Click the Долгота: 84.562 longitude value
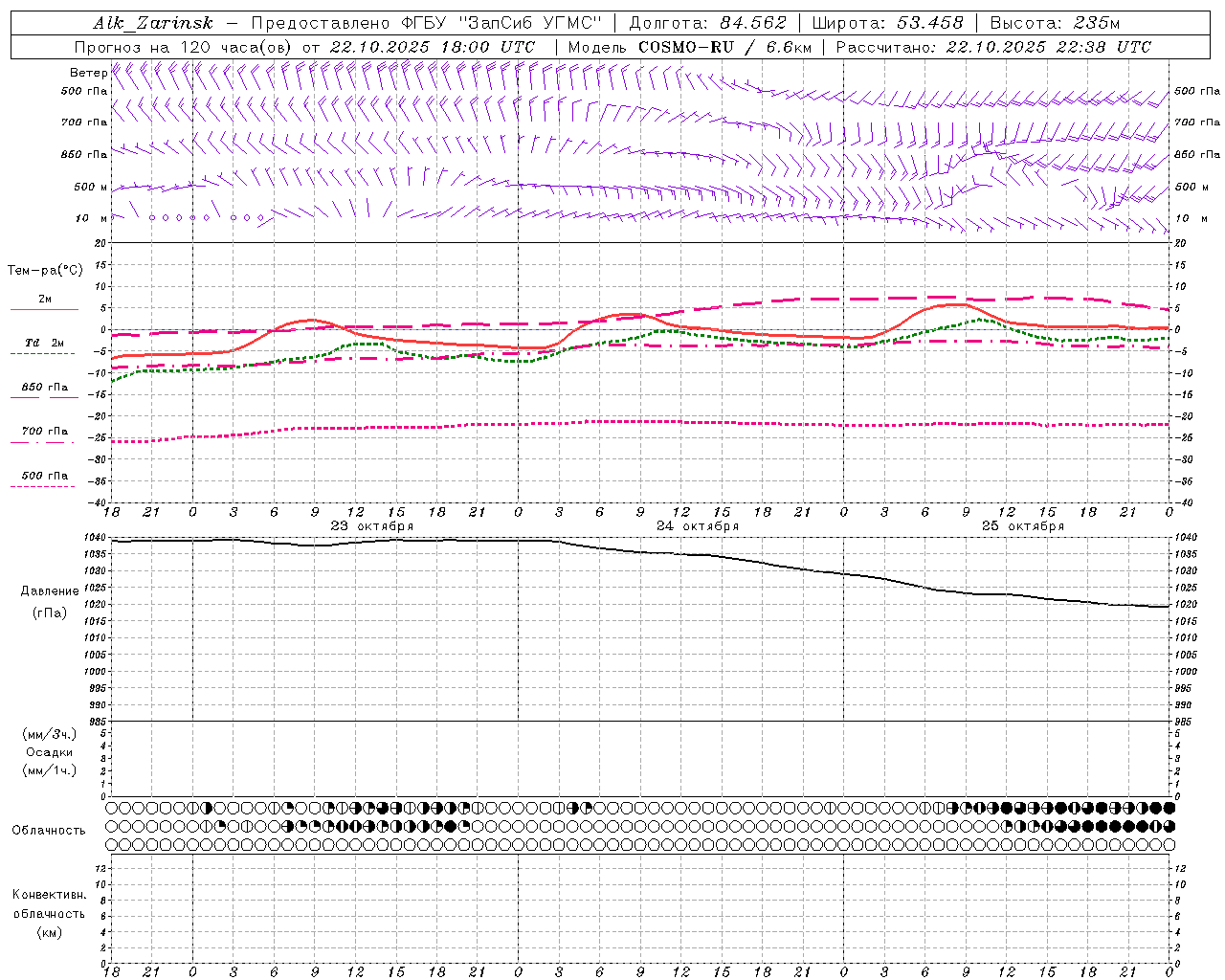The width and height of the screenshot is (1225, 980). (x=707, y=23)
